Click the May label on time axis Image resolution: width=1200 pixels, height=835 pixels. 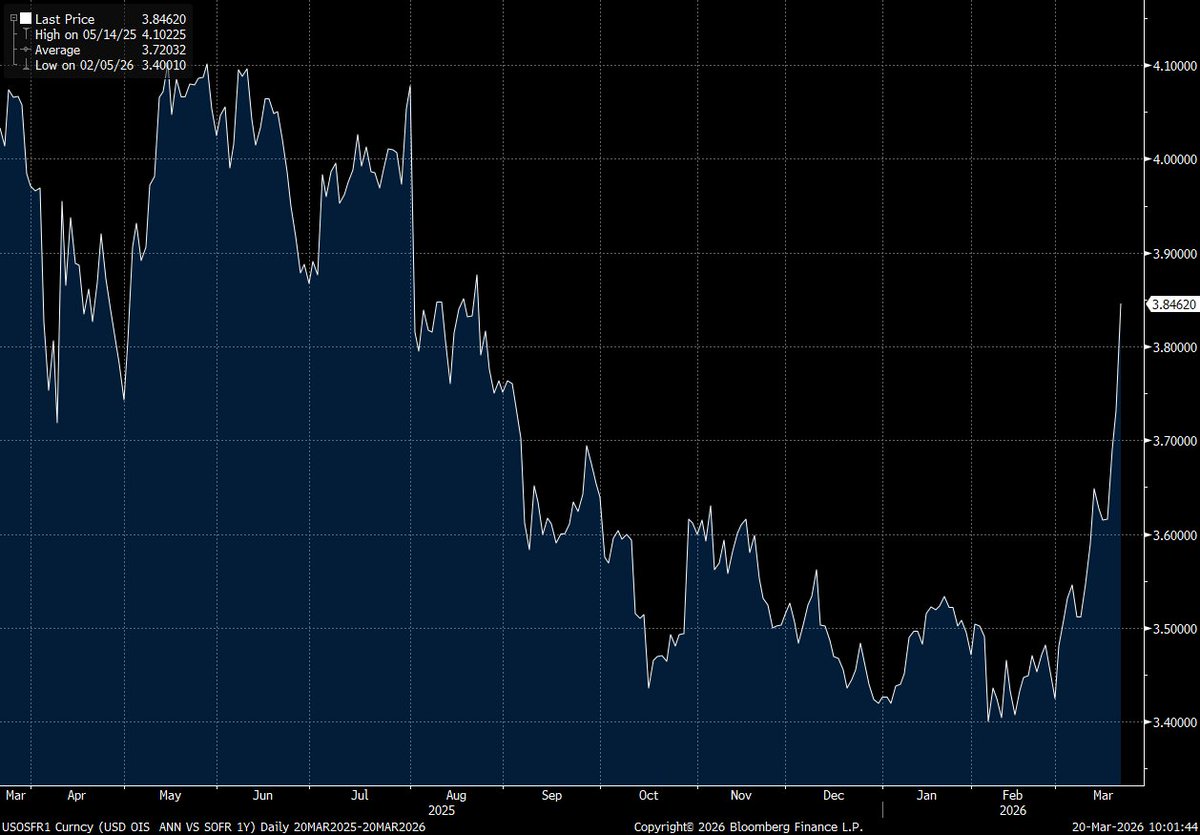tap(170, 796)
